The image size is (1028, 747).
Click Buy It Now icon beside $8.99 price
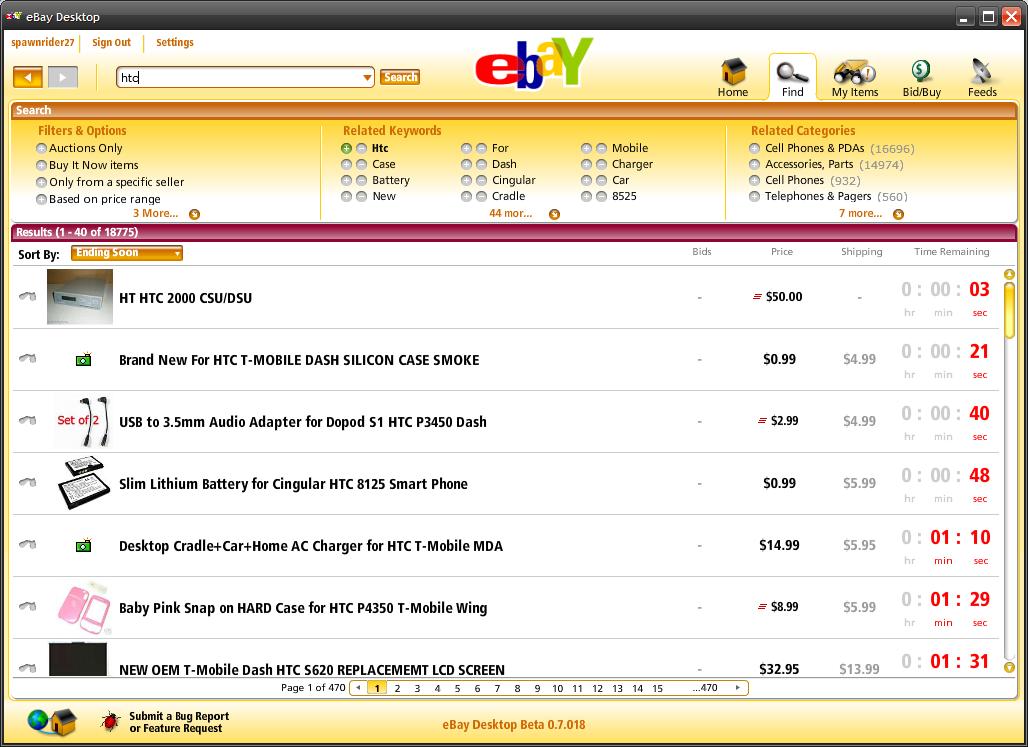(762, 607)
